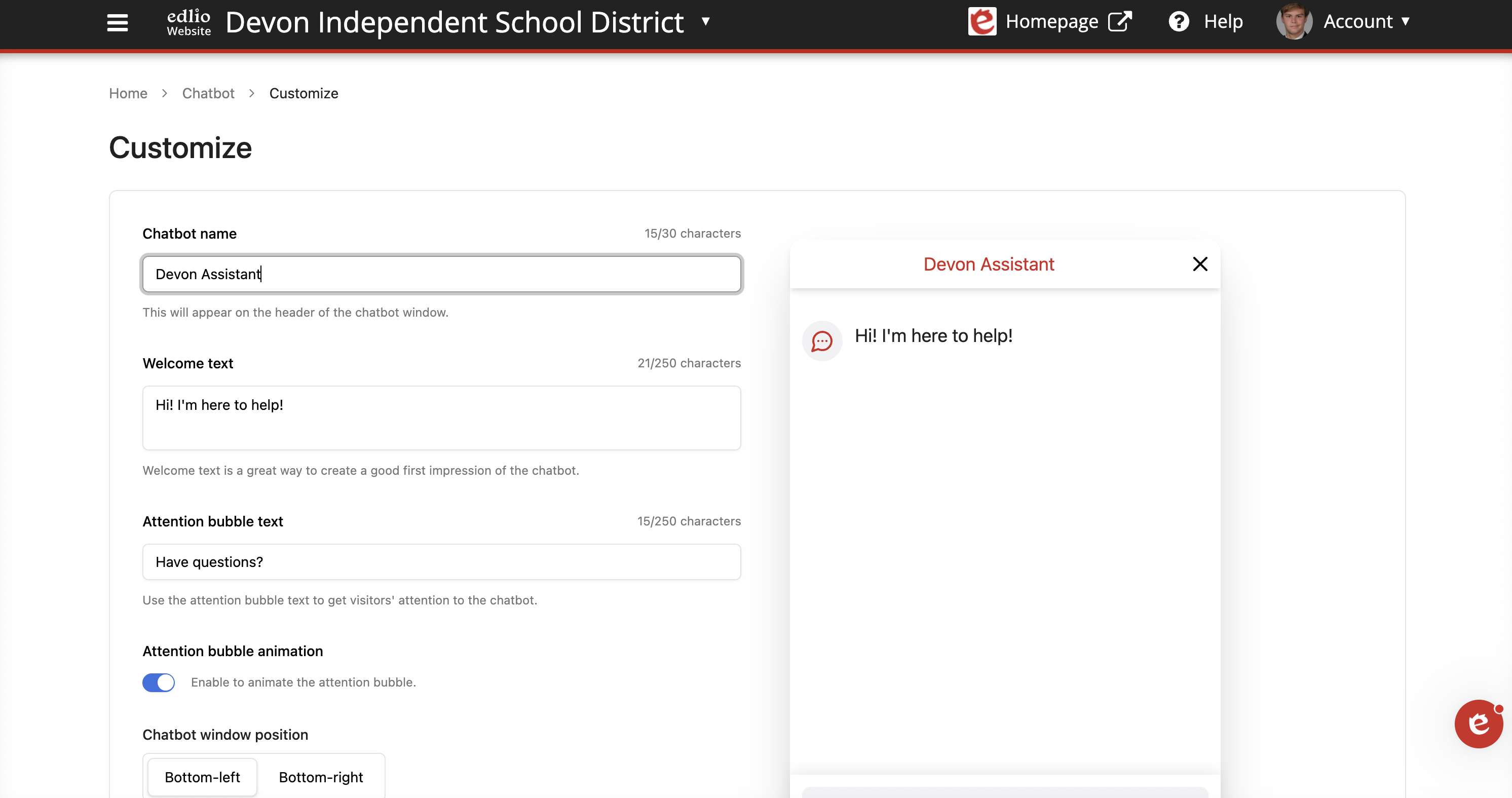
Task: Expand the Account dropdown arrow
Action: [1405, 22]
